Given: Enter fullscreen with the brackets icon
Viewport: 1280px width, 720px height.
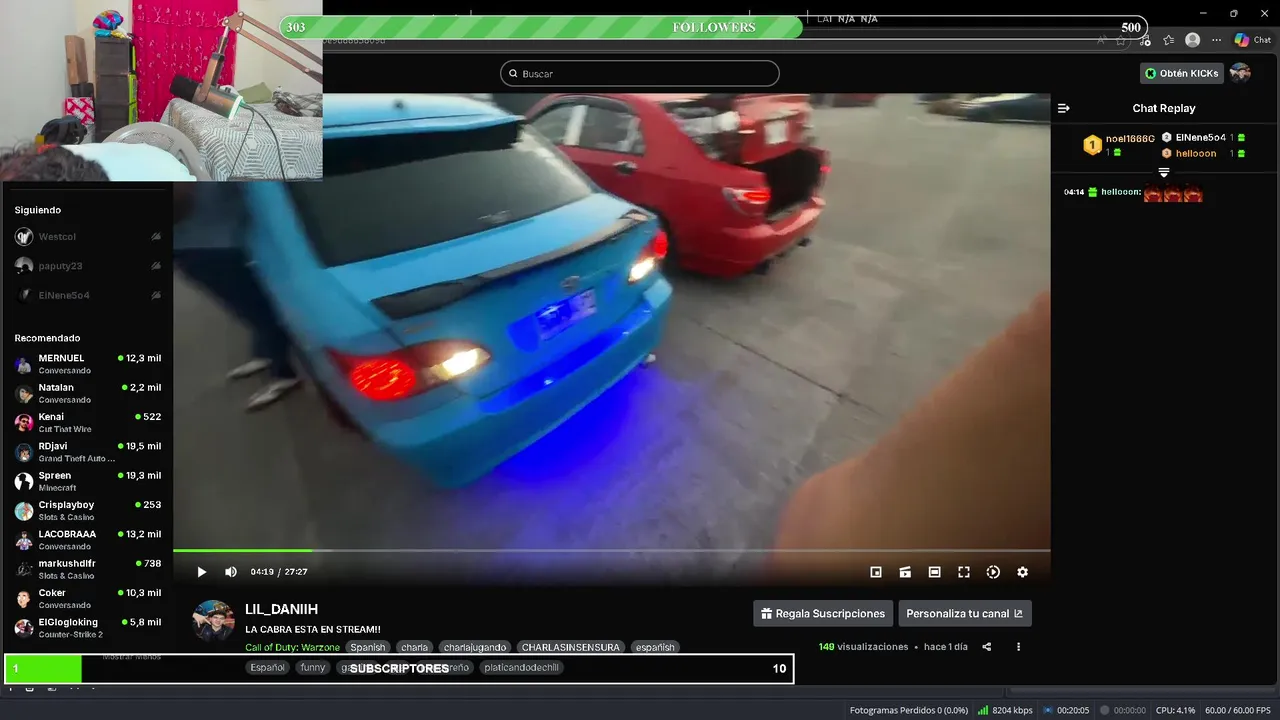Looking at the screenshot, I should pyautogui.click(x=964, y=572).
